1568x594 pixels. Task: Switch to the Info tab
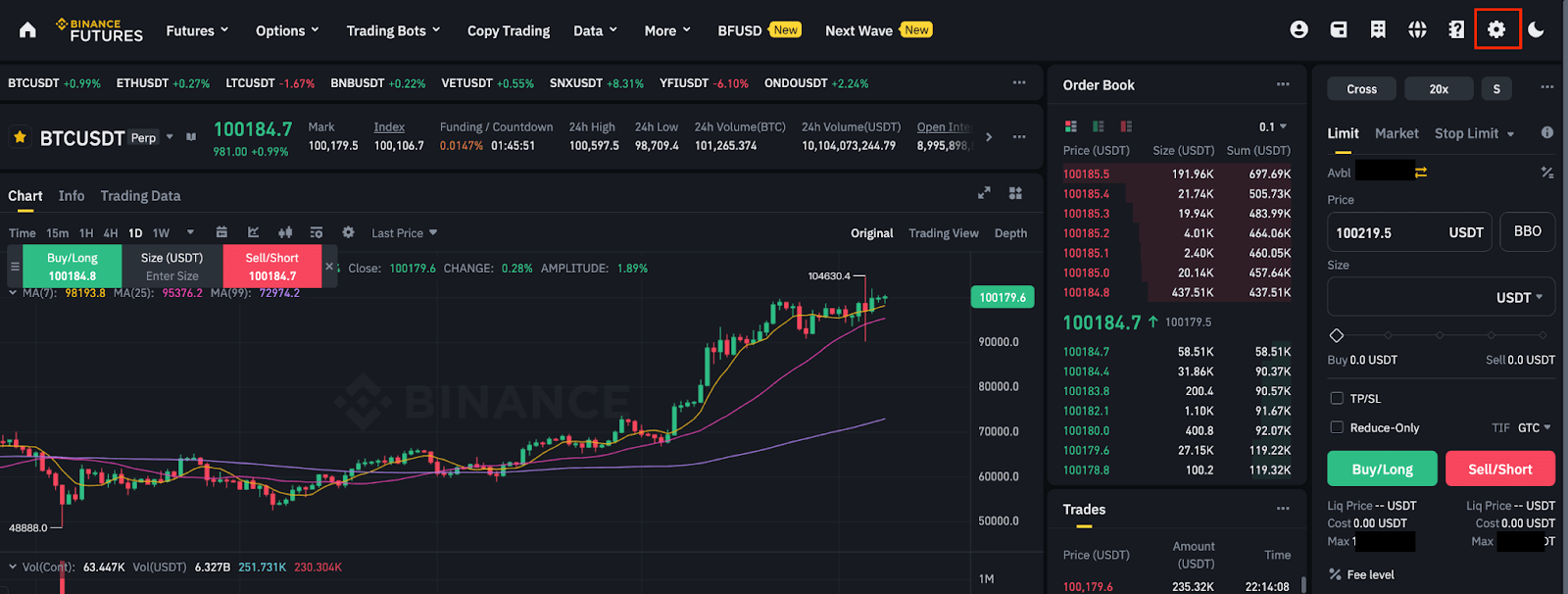(x=71, y=195)
